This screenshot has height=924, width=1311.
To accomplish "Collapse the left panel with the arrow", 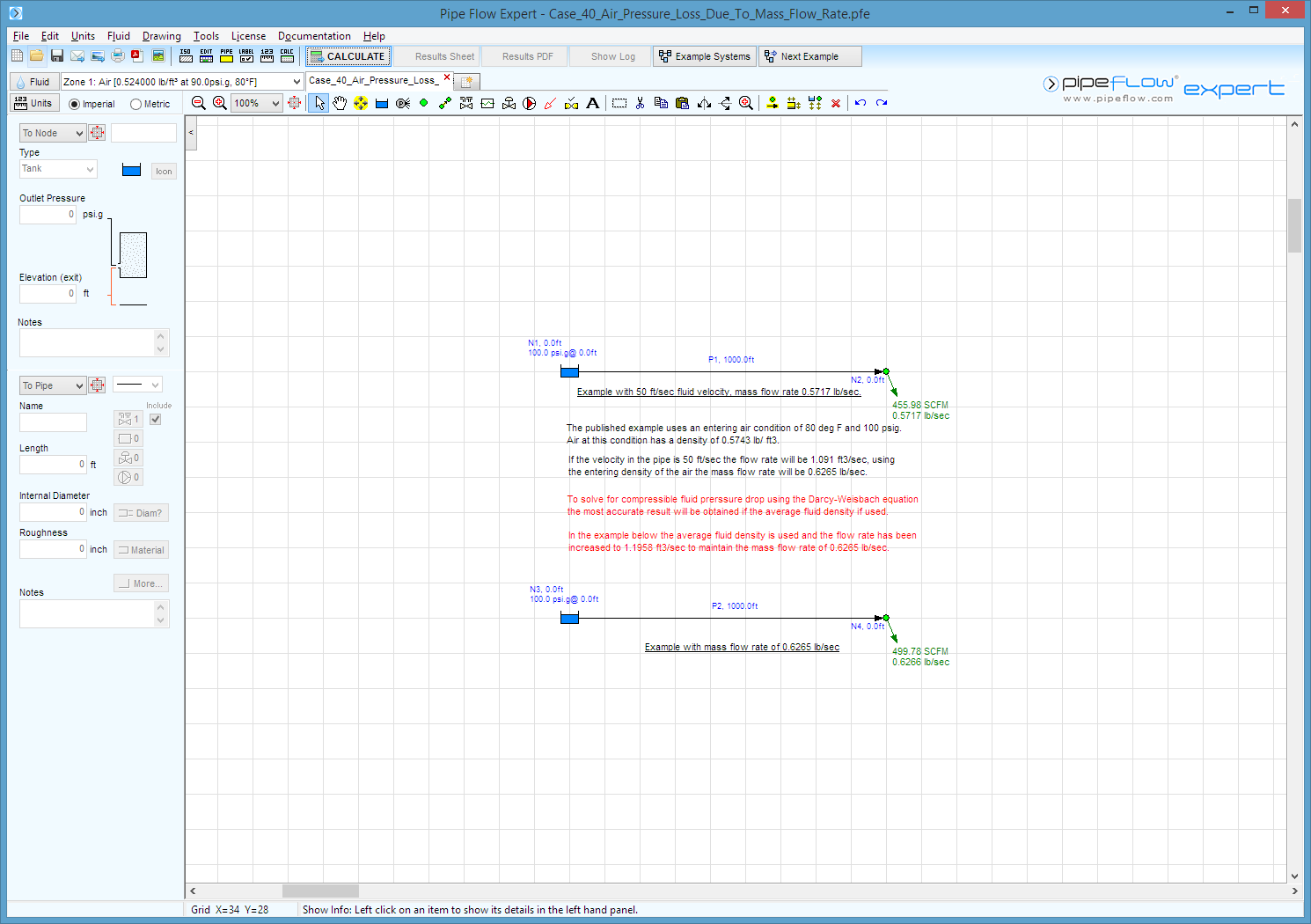I will coord(191,133).
